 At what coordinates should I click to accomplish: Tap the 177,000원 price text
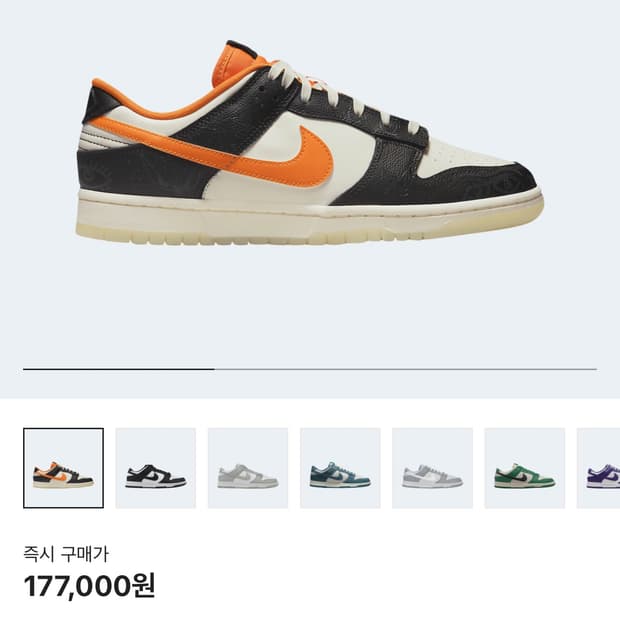tap(89, 586)
